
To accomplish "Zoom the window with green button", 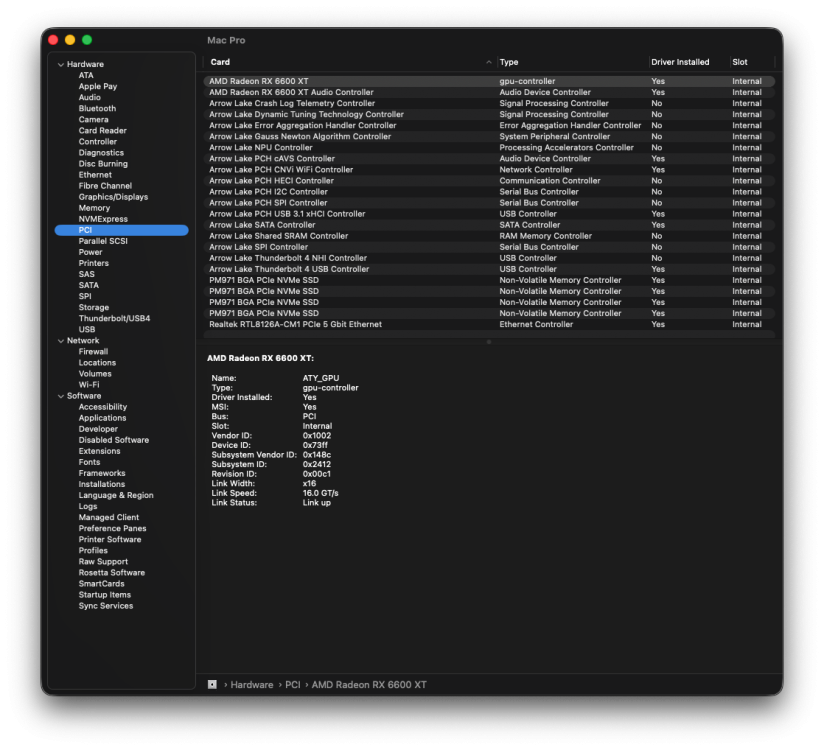I will pyautogui.click(x=87, y=40).
